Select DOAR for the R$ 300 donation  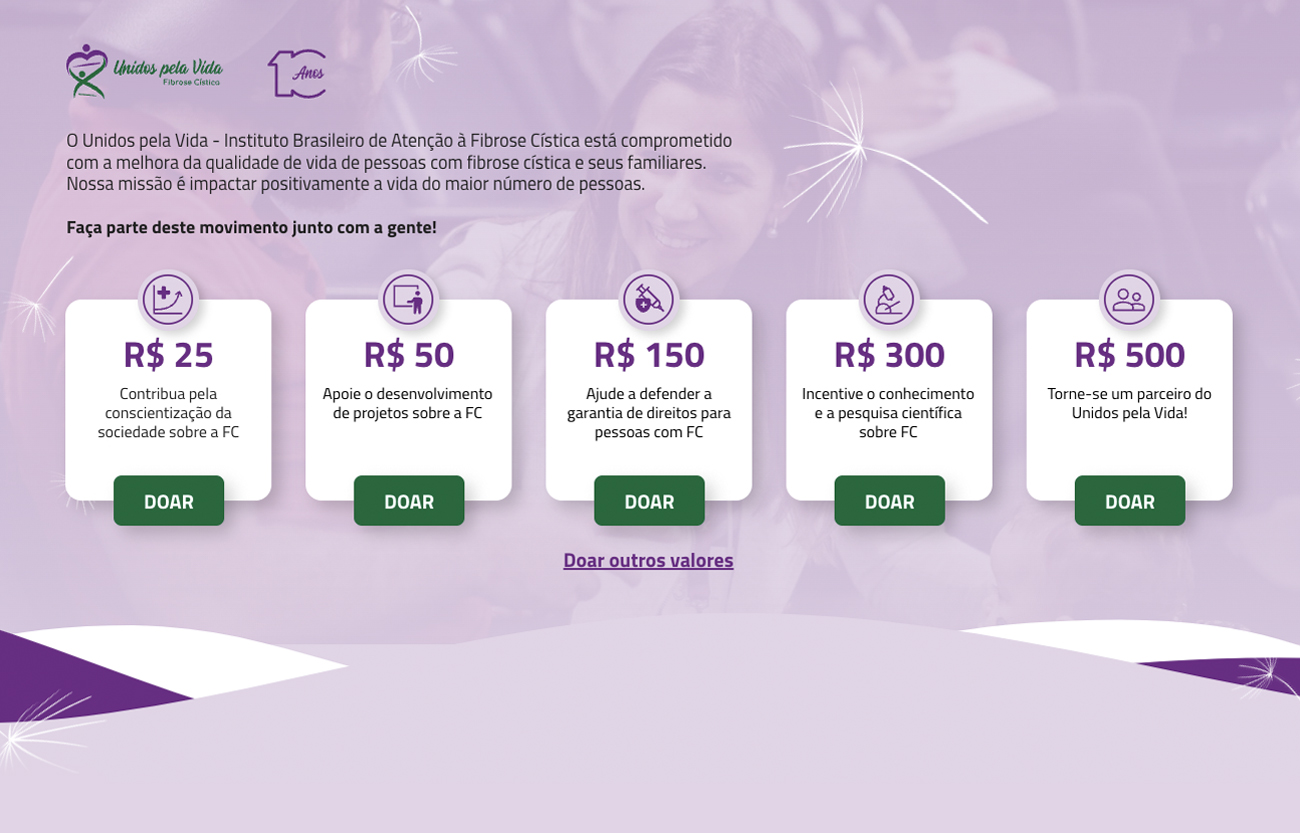(890, 501)
